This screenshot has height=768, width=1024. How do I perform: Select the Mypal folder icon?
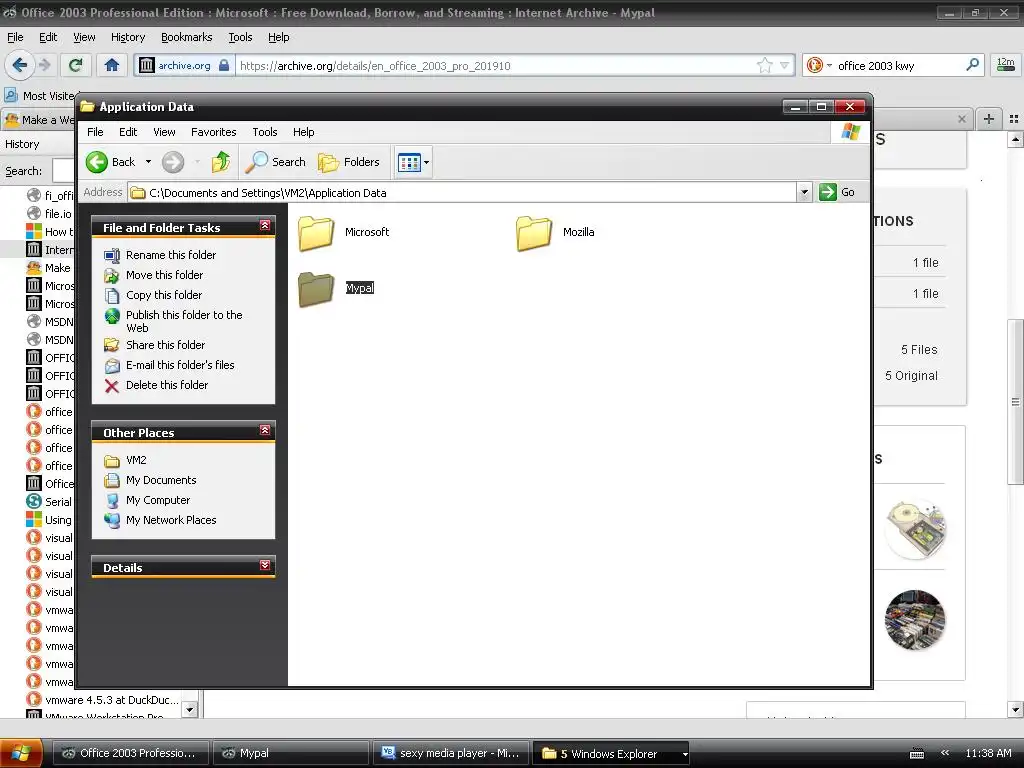(x=316, y=289)
